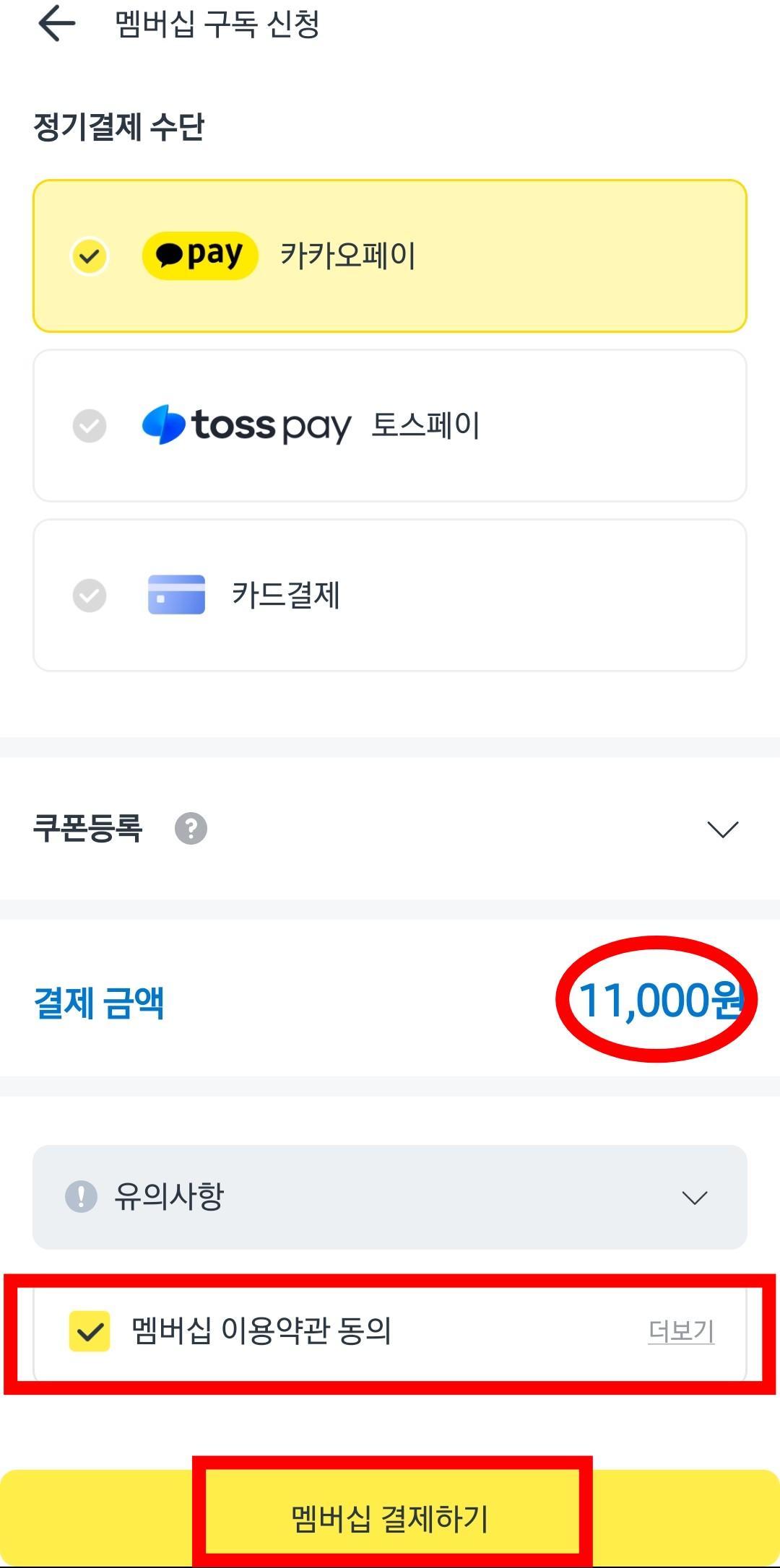Toggle the 멤버십 이용약관 동의 checkbox
The width and height of the screenshot is (780, 1568).
pyautogui.click(x=90, y=1331)
